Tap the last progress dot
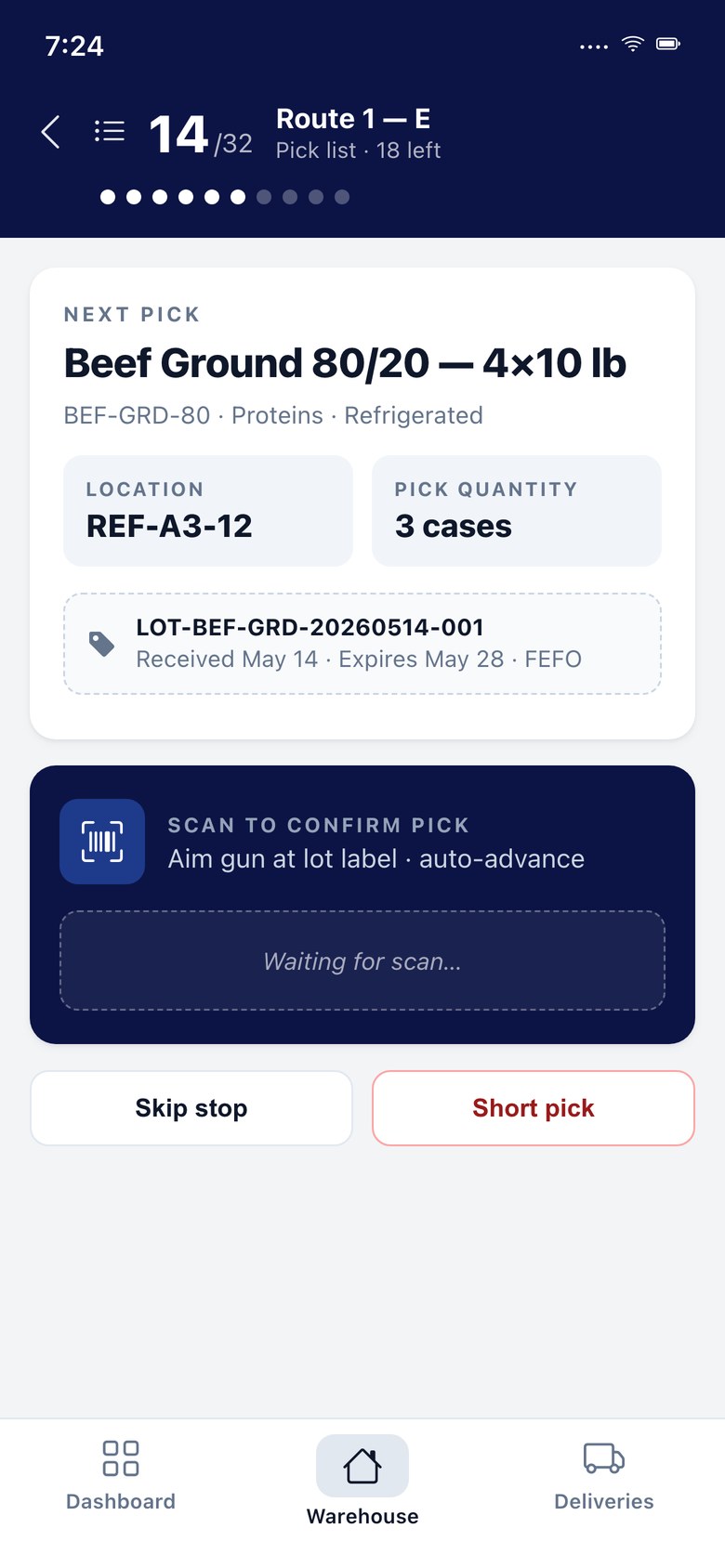 (342, 197)
